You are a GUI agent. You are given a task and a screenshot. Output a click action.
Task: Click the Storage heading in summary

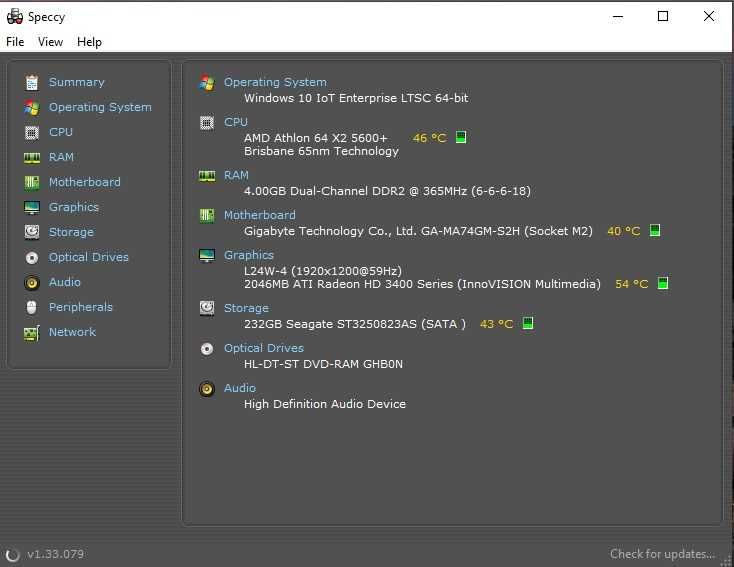point(246,308)
